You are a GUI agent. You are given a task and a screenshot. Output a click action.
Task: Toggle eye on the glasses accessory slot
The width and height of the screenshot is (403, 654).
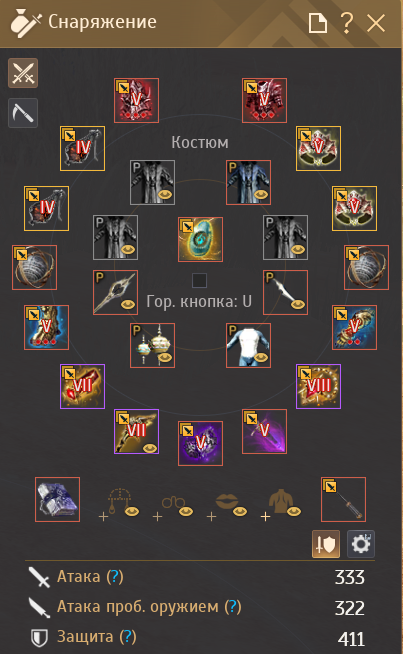tap(186, 511)
